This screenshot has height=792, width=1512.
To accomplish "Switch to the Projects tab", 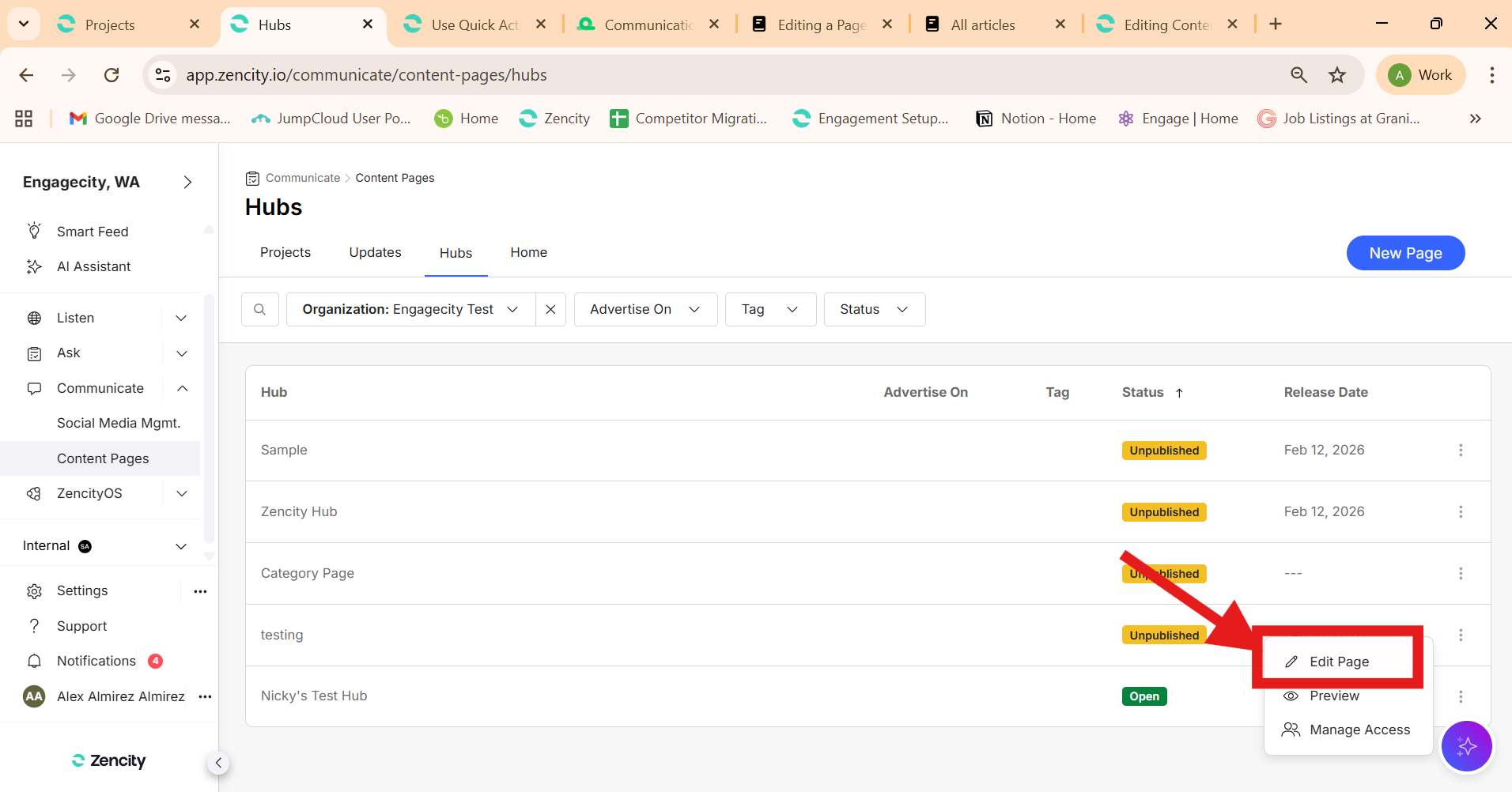I will coord(285,252).
